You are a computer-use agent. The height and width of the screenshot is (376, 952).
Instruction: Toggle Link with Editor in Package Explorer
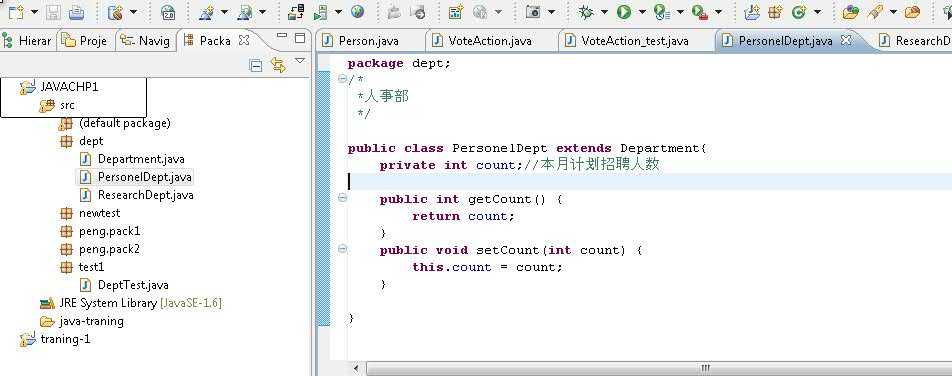279,66
